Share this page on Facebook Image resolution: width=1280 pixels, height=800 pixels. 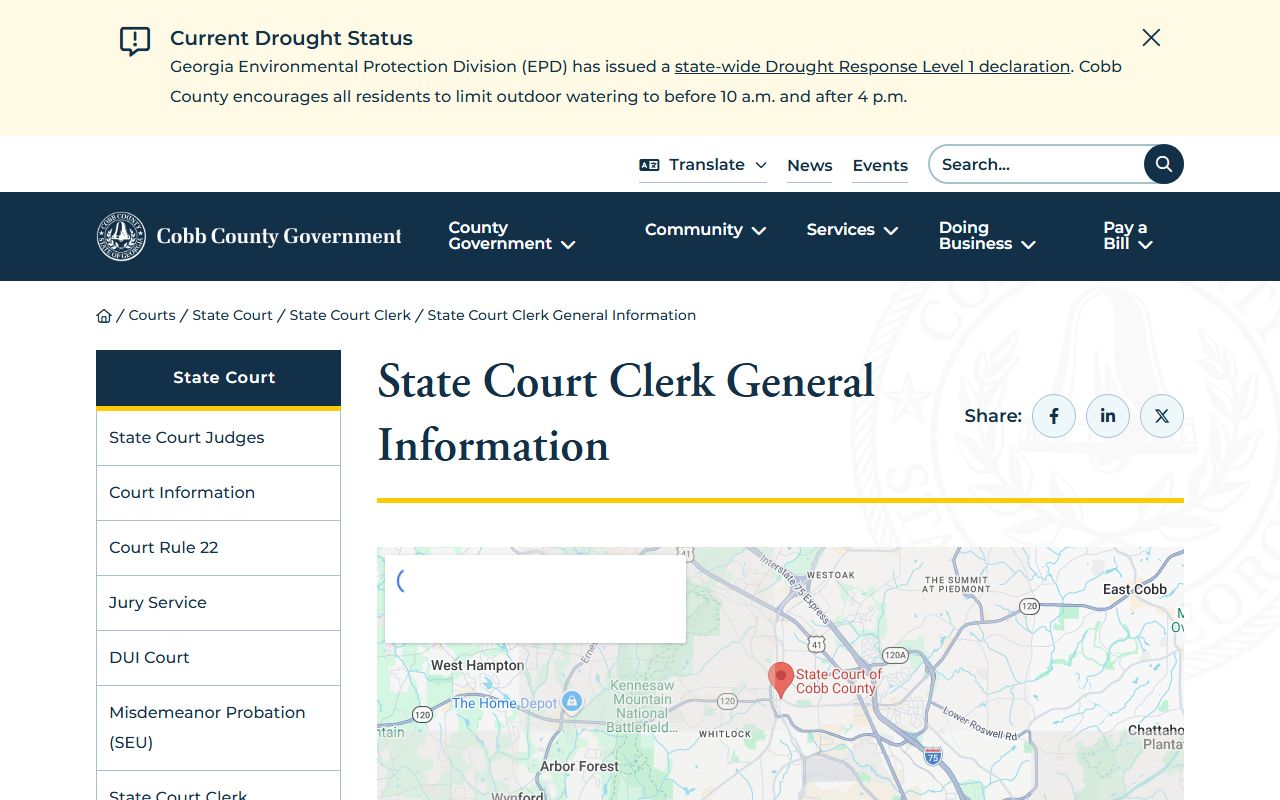(x=1054, y=416)
